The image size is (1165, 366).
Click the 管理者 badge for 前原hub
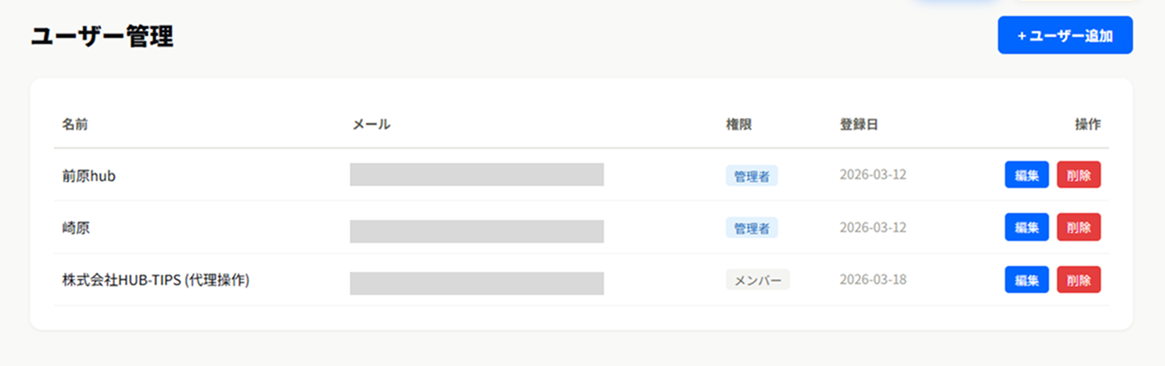pyautogui.click(x=752, y=175)
